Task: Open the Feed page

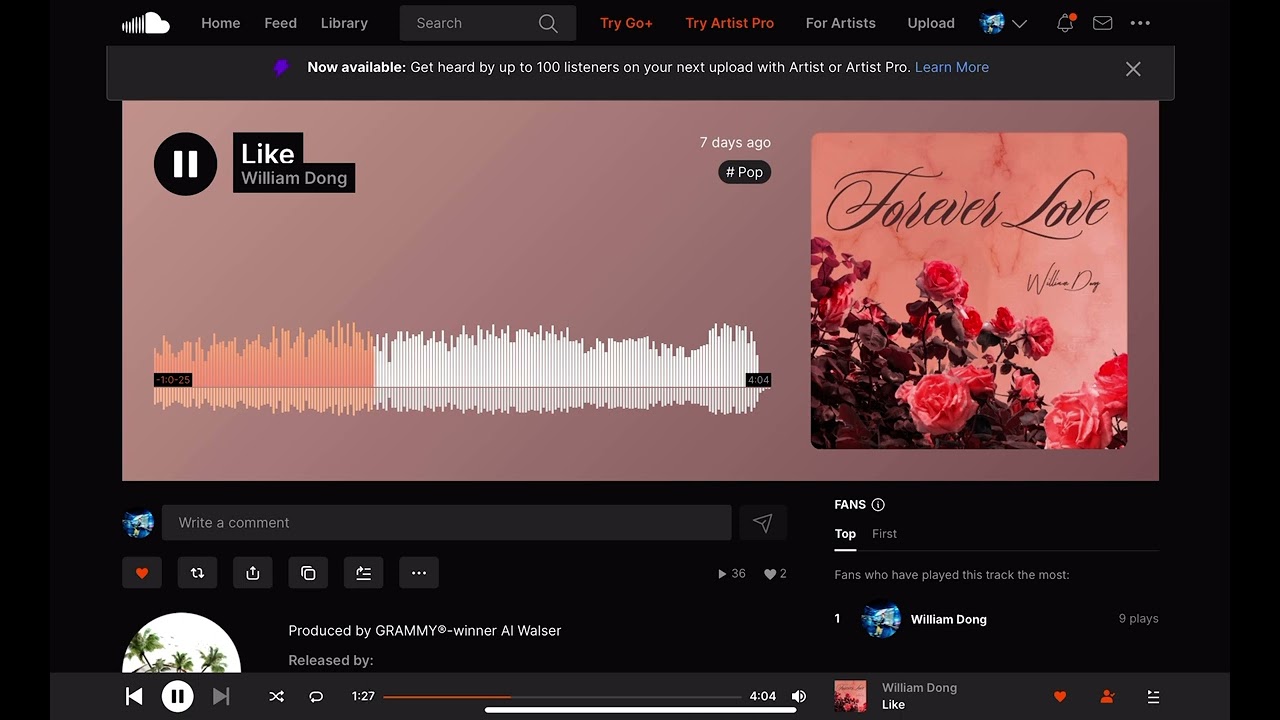Action: (x=280, y=23)
